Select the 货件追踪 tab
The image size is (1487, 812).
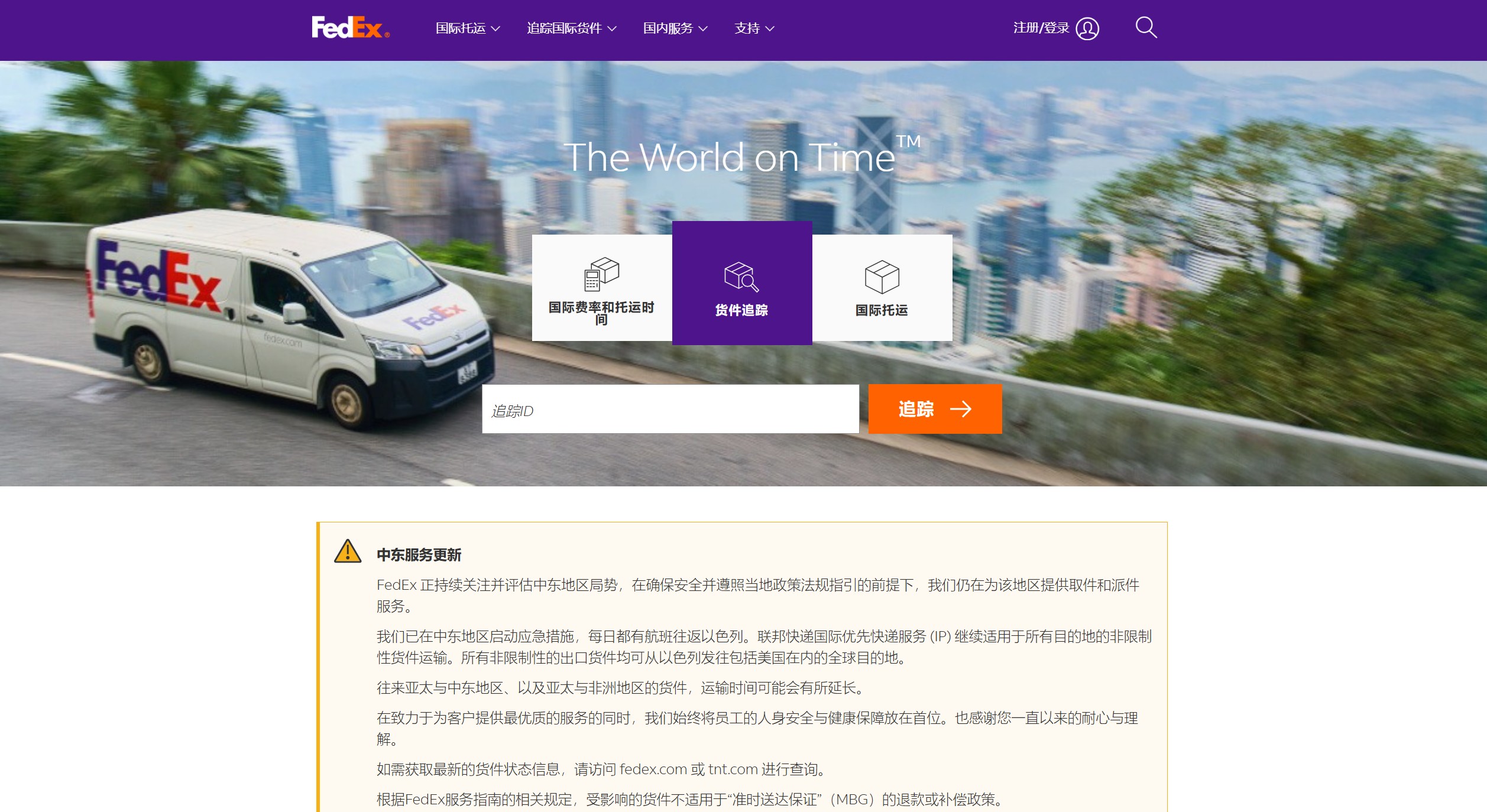[742, 283]
